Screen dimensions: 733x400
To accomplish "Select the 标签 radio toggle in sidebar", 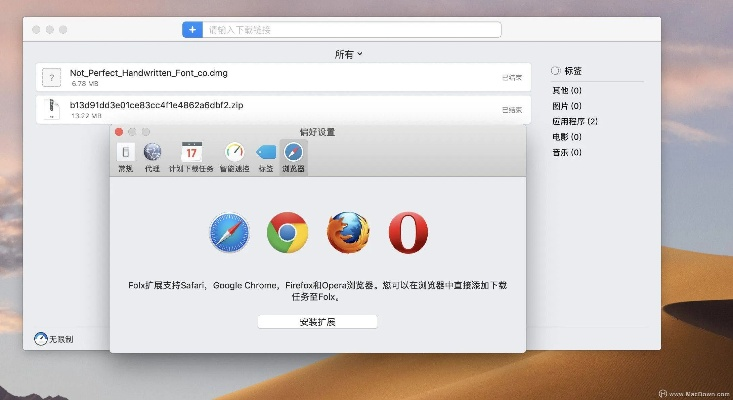I will point(555,71).
